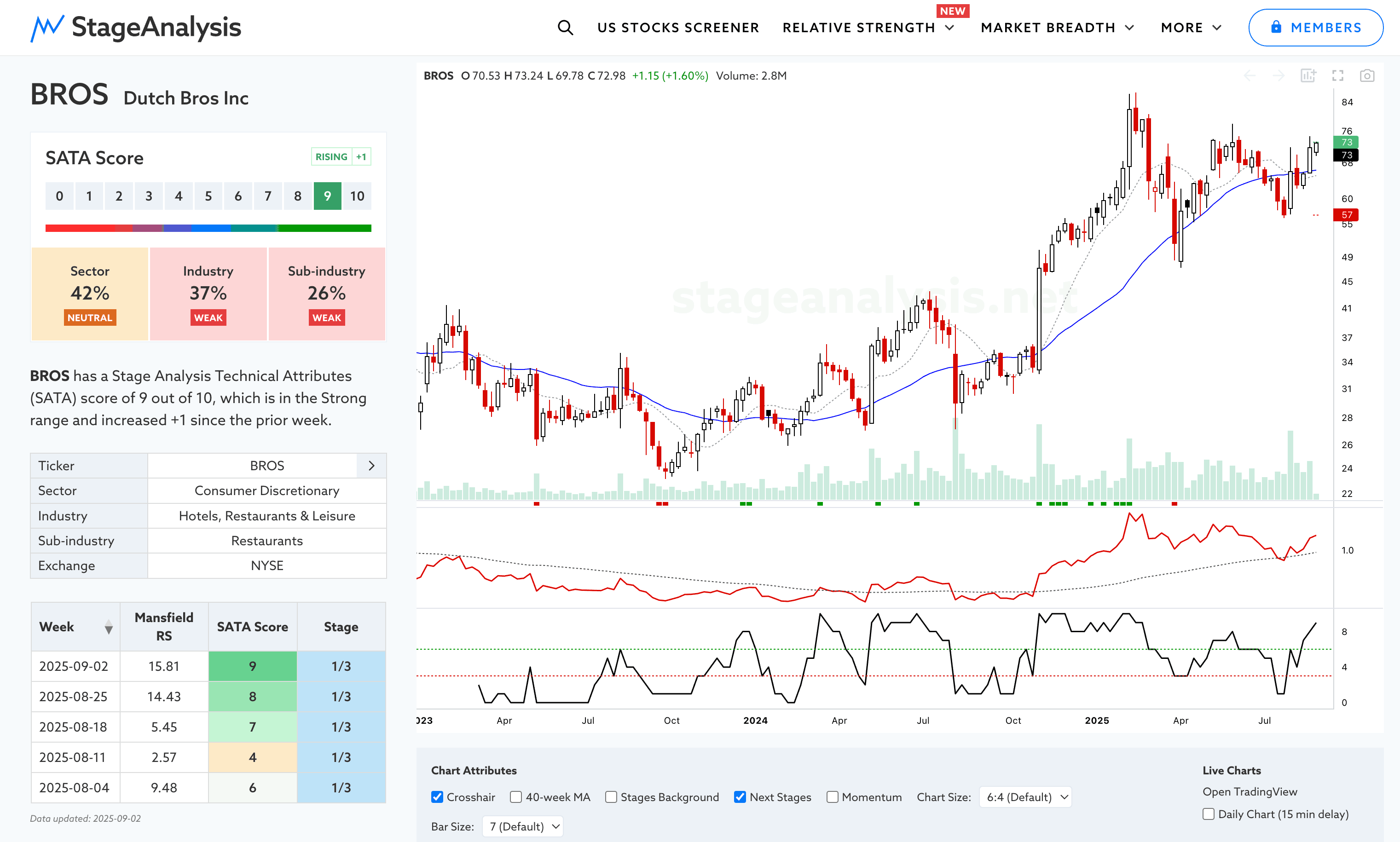Viewport: 1400px width, 842px height.
Task: Click the Mansfield RS column header
Action: (164, 627)
